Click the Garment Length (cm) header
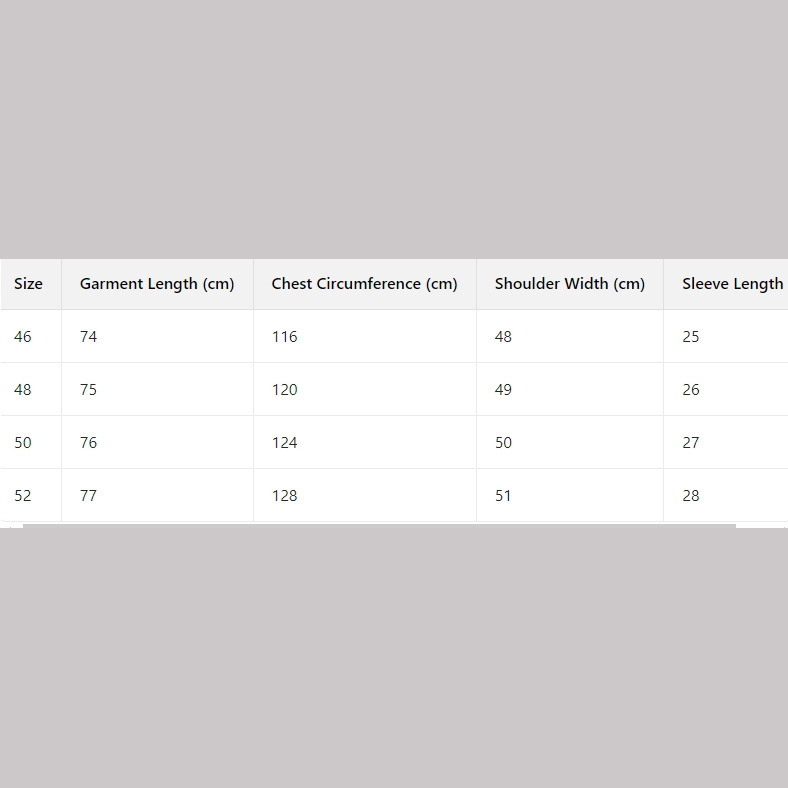The width and height of the screenshot is (788, 788). (x=157, y=284)
